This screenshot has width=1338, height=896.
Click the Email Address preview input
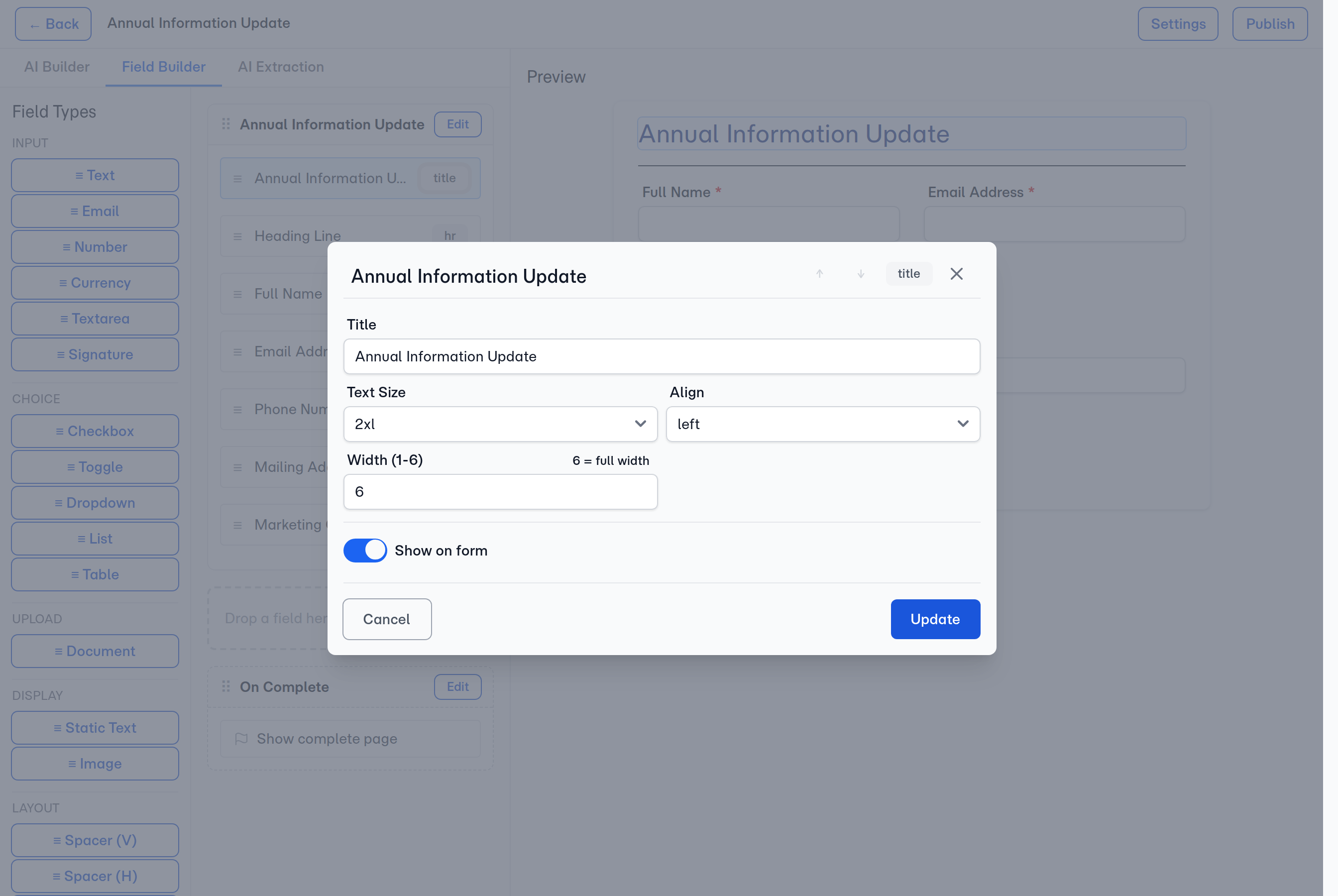click(1054, 224)
